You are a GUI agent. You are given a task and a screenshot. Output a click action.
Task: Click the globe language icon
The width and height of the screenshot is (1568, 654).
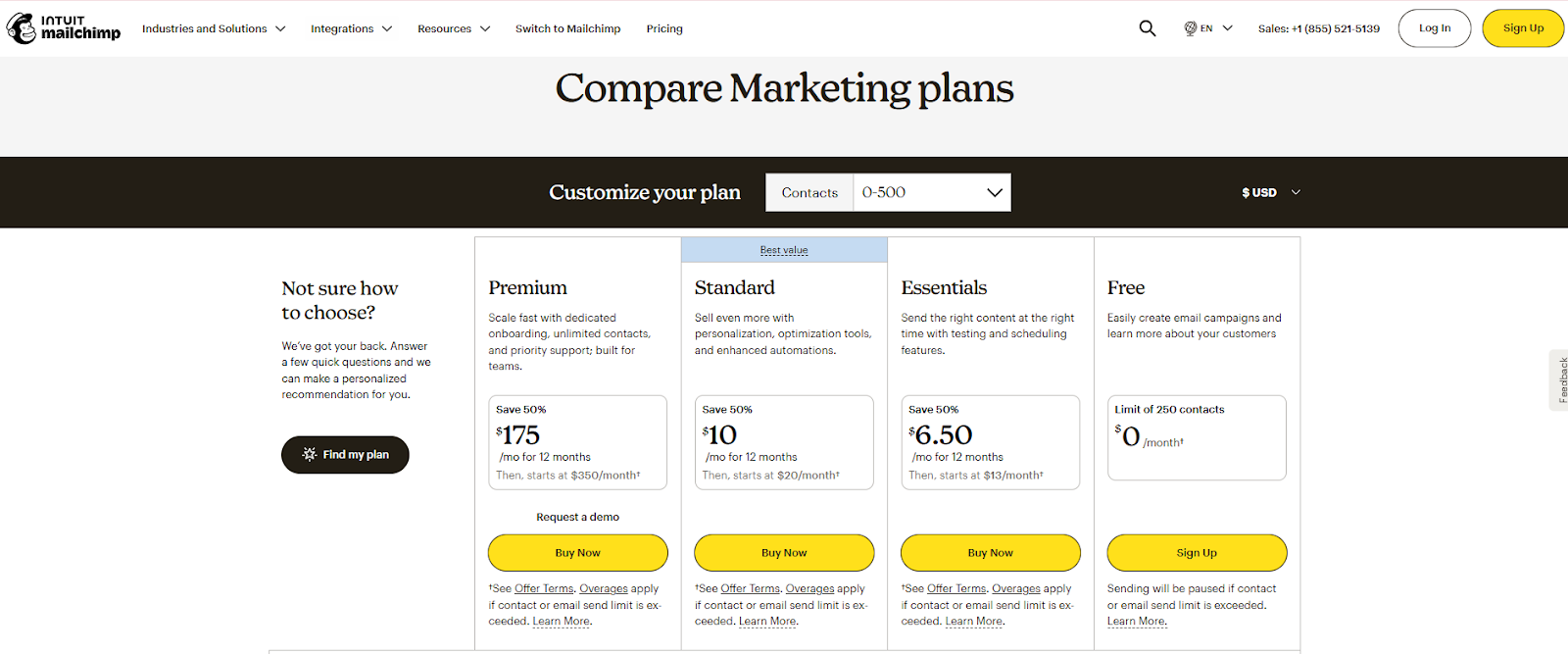tap(1190, 27)
